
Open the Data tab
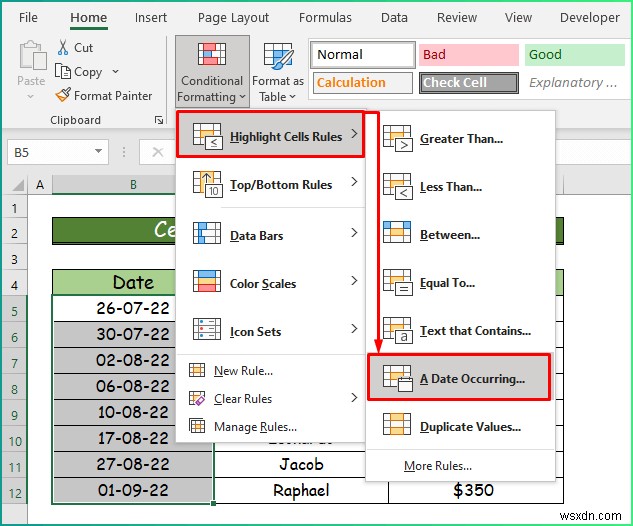coord(394,18)
